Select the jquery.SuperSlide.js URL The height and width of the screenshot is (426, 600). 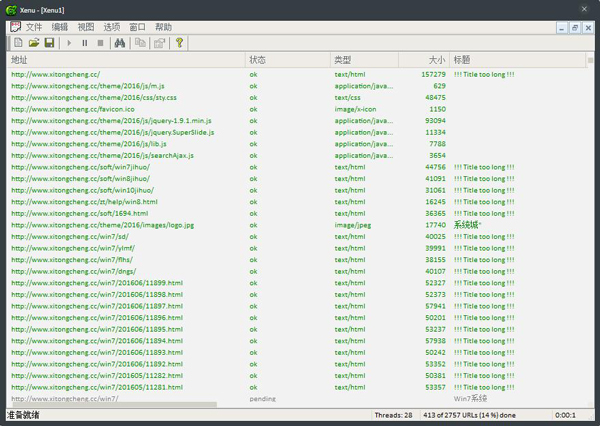click(112, 132)
